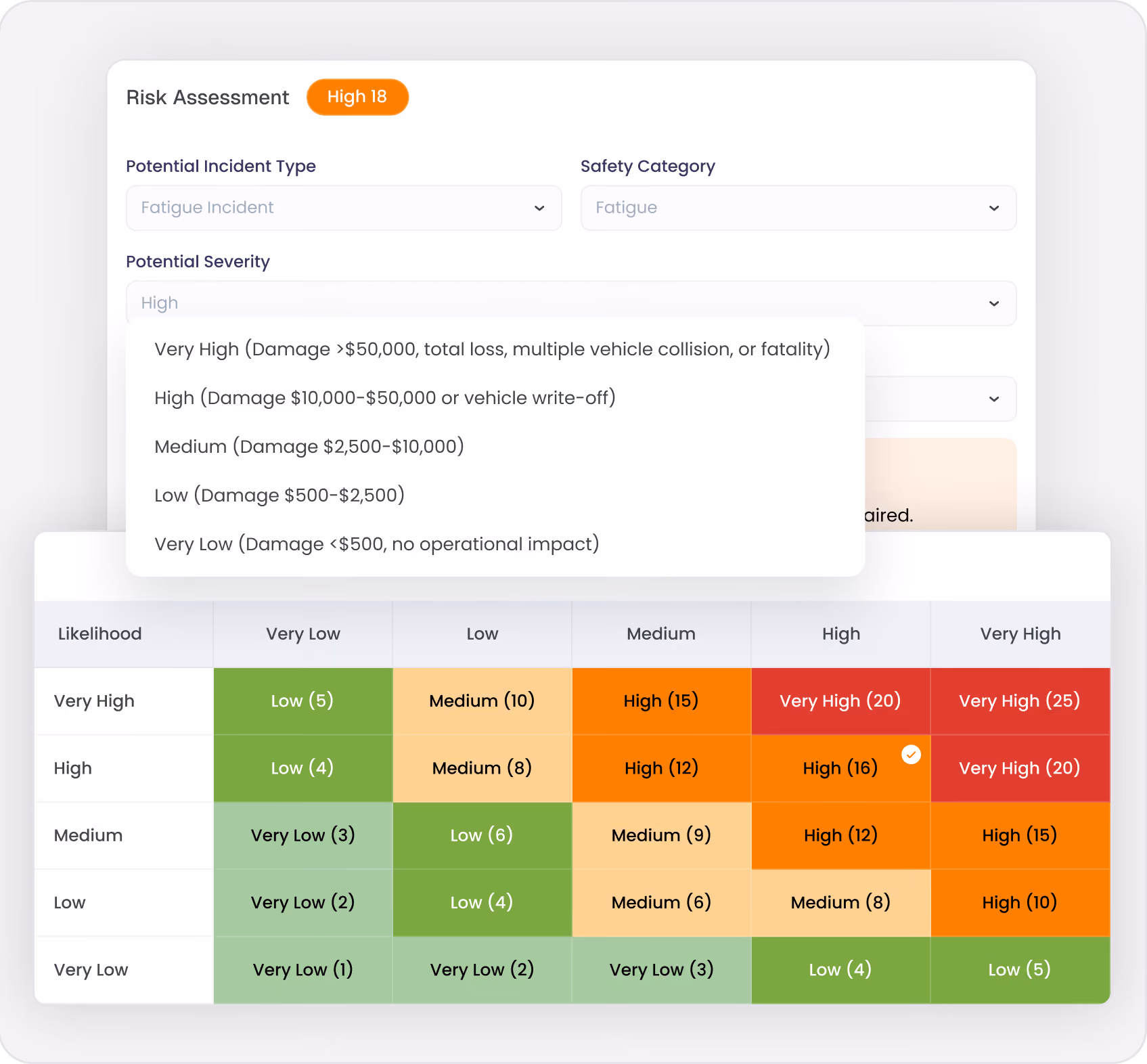Image resolution: width=1147 pixels, height=1064 pixels.
Task: Click the Low column header
Action: [482, 634]
